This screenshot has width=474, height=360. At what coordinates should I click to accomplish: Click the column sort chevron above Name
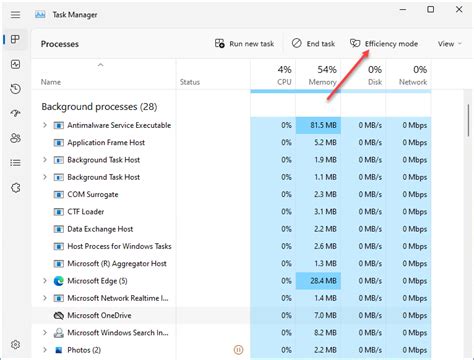[100, 65]
